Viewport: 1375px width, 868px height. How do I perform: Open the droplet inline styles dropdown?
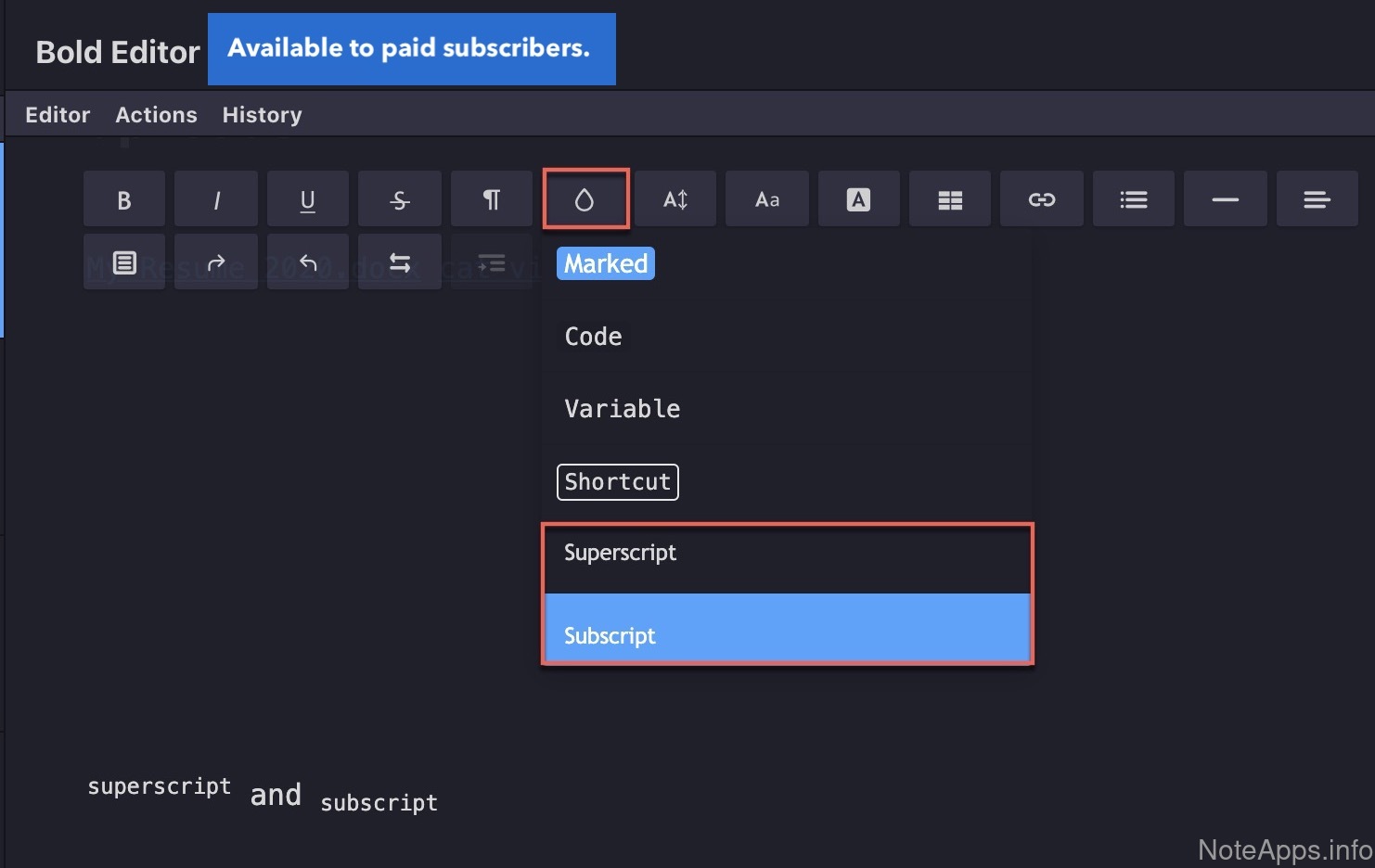(585, 199)
